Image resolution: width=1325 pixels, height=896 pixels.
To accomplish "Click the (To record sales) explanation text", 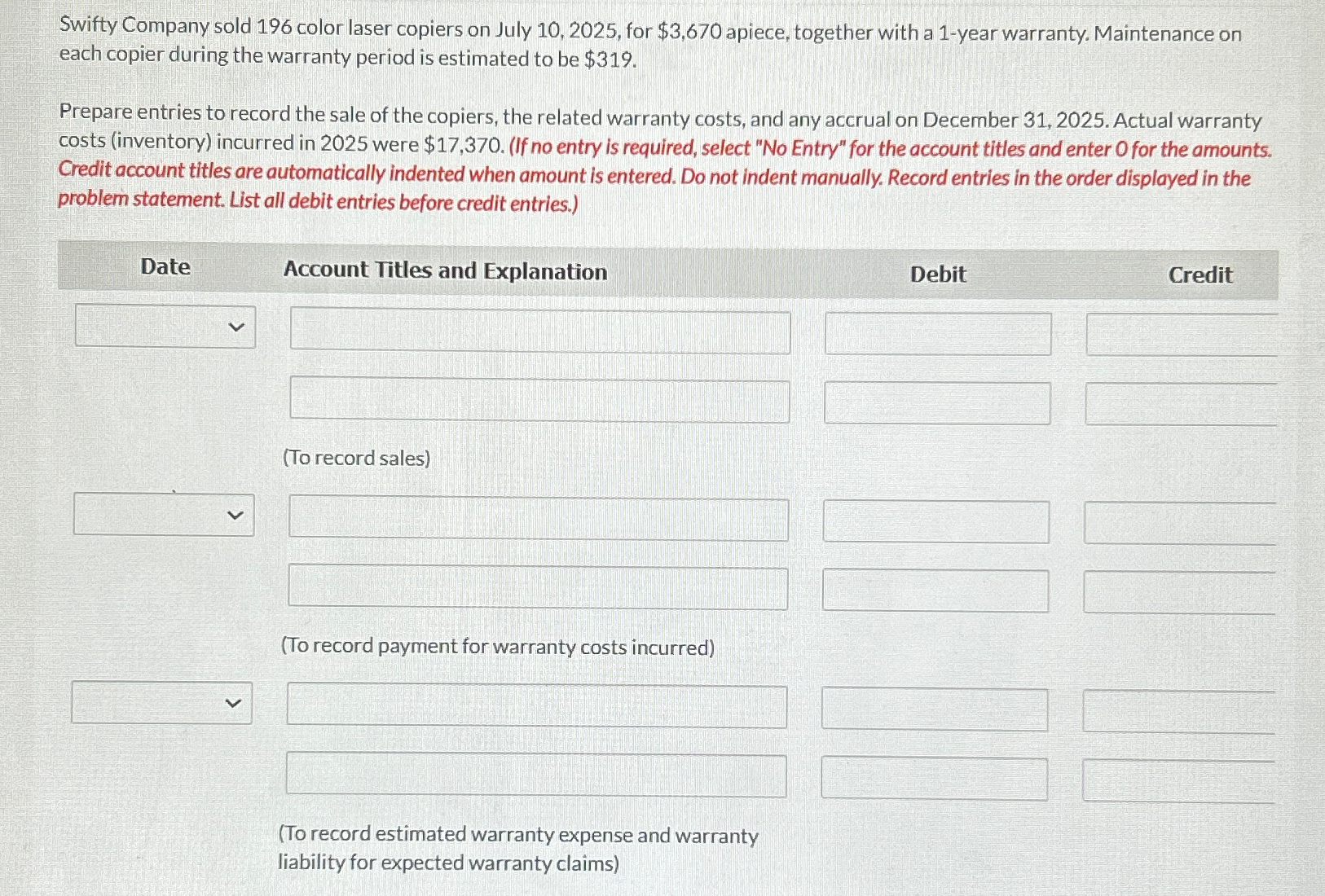I will 356,458.
